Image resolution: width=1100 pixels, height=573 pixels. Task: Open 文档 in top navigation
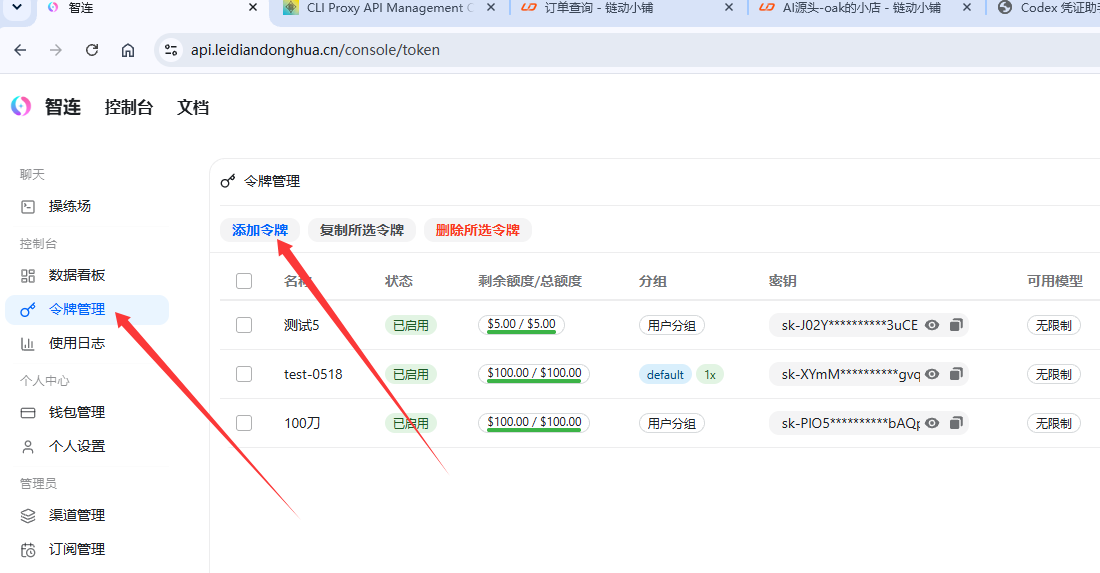(x=193, y=107)
